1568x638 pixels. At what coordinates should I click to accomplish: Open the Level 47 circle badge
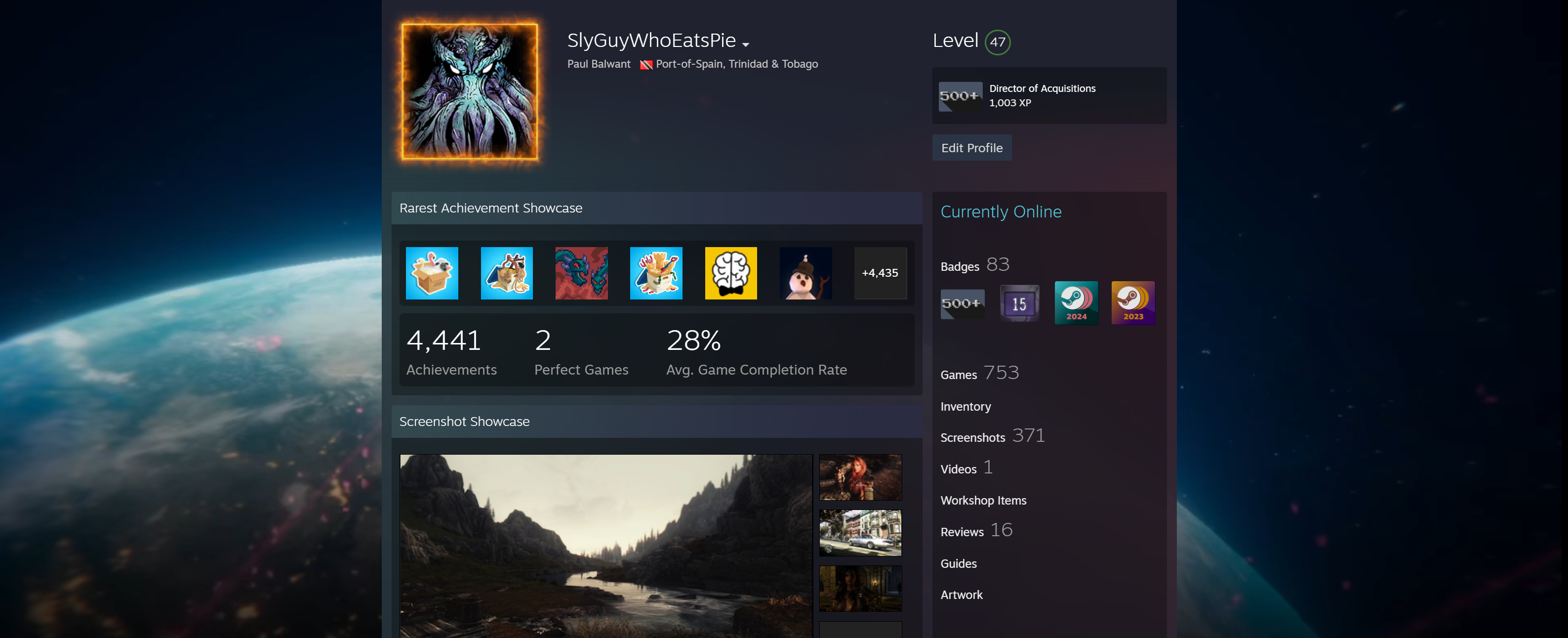[x=997, y=42]
